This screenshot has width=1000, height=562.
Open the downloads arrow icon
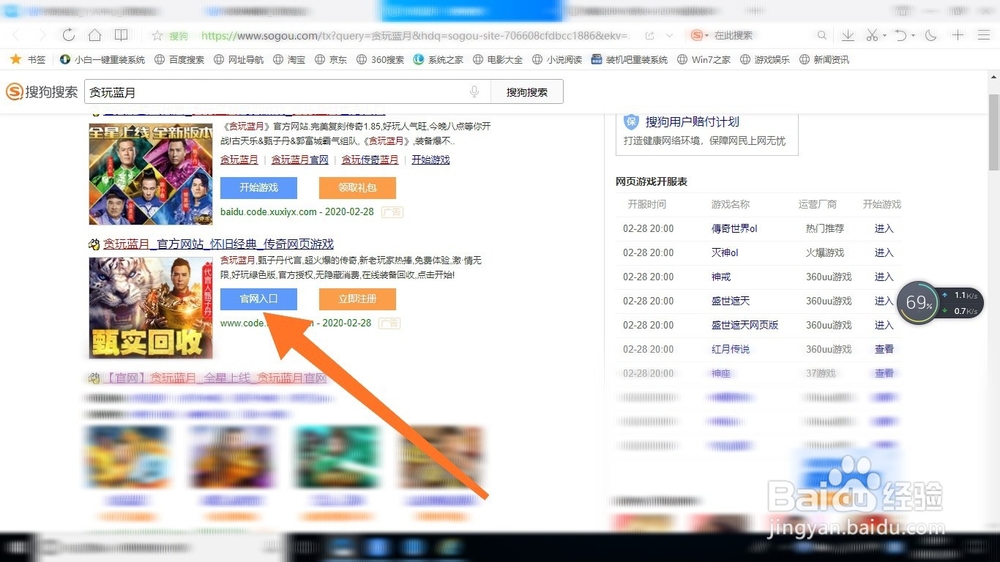coord(848,36)
